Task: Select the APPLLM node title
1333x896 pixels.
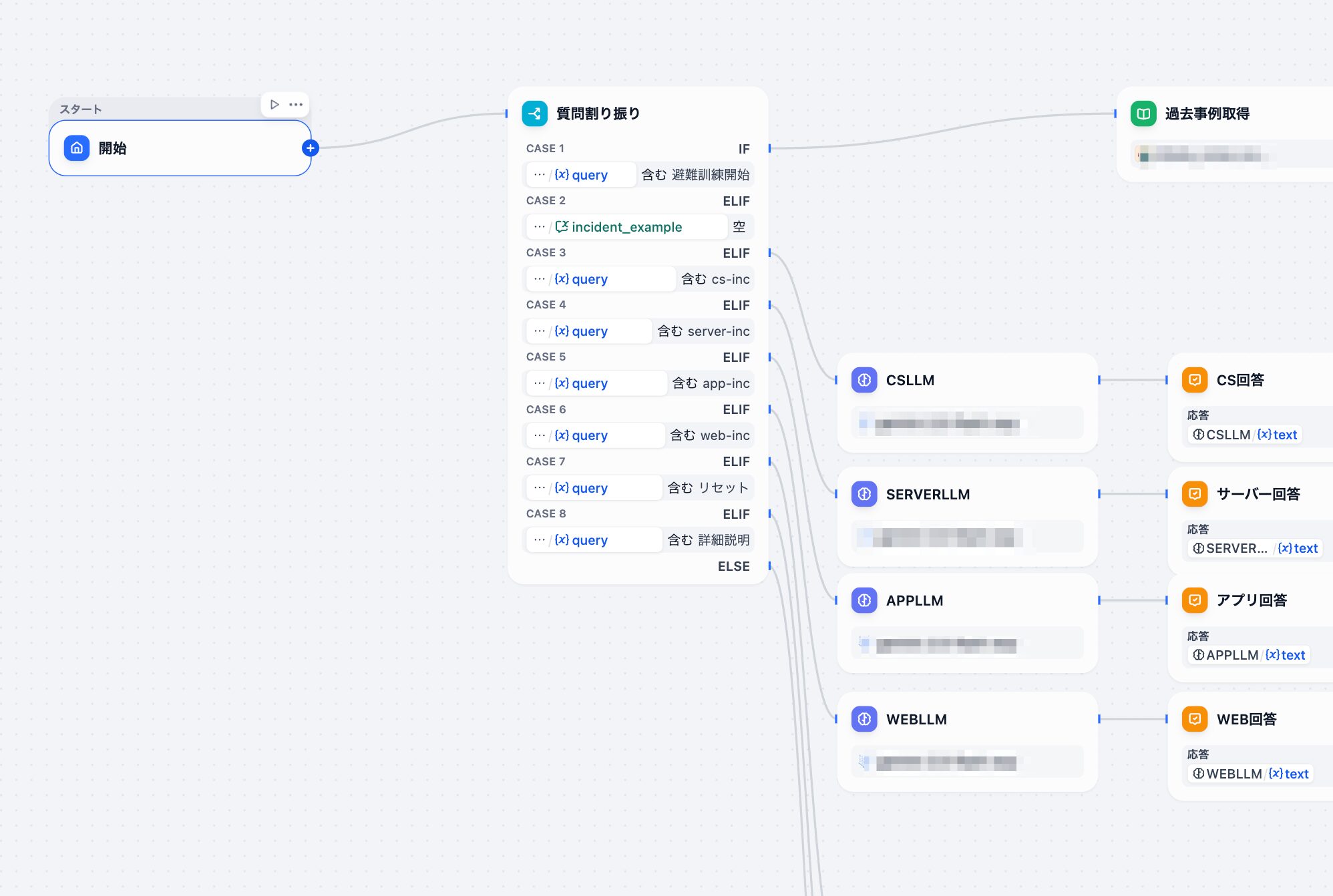Action: tap(914, 600)
